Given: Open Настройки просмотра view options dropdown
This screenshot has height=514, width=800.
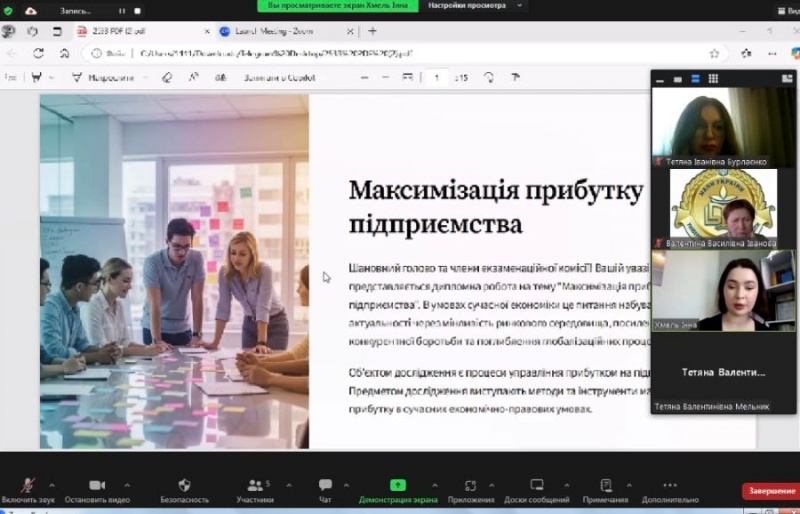Looking at the screenshot, I should [474, 6].
